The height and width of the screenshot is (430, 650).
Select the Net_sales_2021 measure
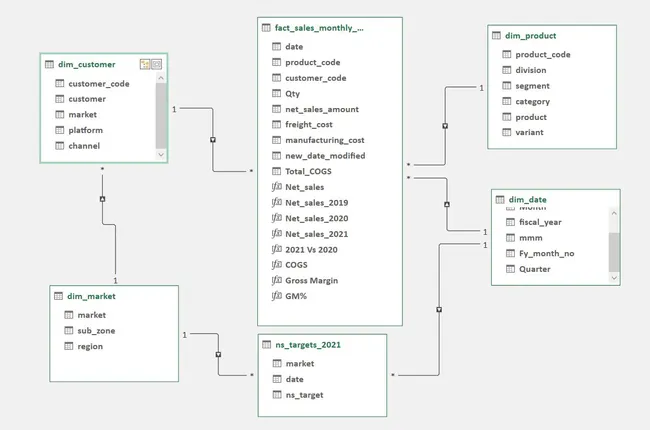tap(316, 234)
